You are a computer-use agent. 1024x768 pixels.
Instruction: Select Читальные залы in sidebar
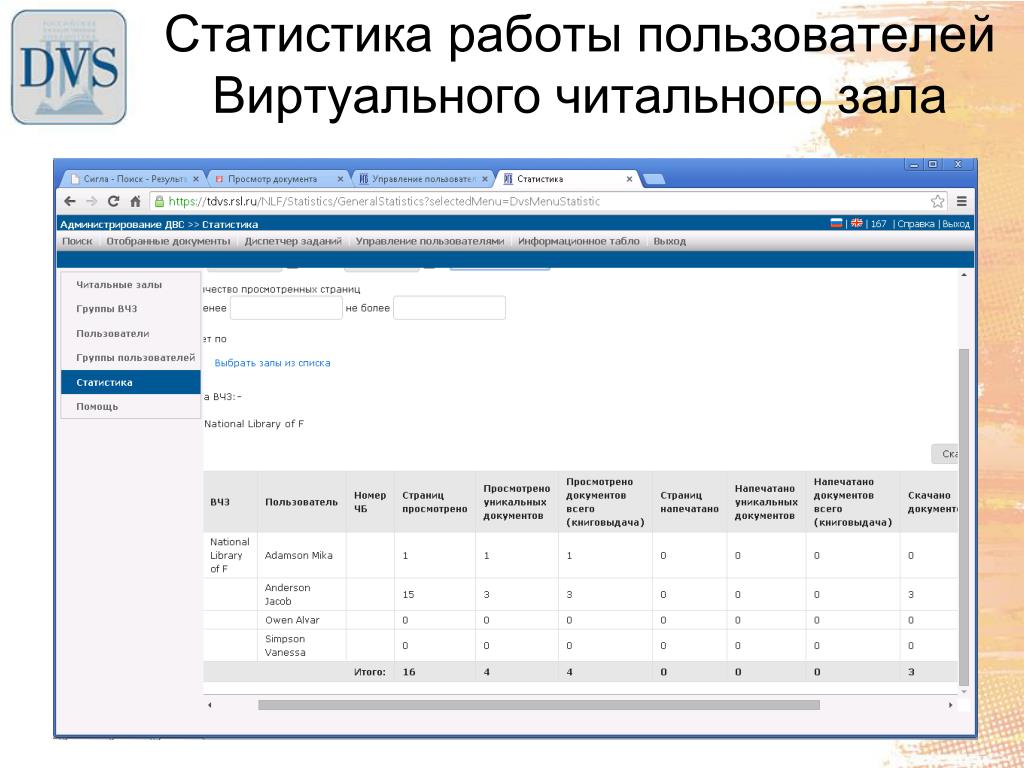tap(119, 285)
